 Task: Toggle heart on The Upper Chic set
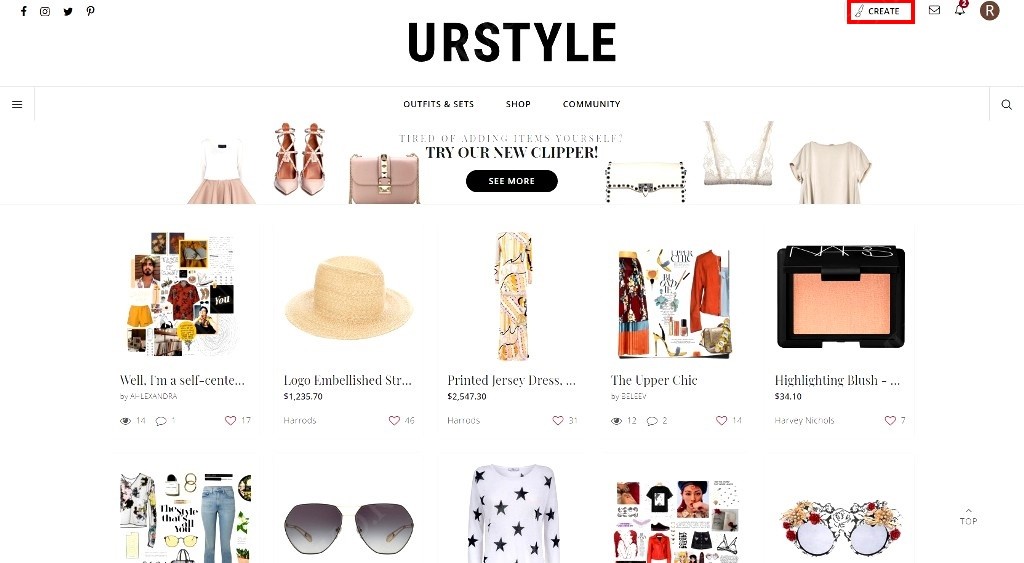tap(722, 421)
